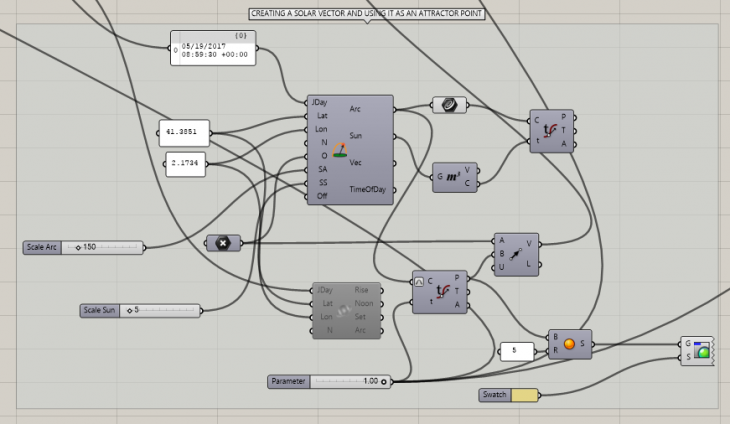Click the curve parameter hexagon icon
The image size is (730, 424).
(450, 104)
